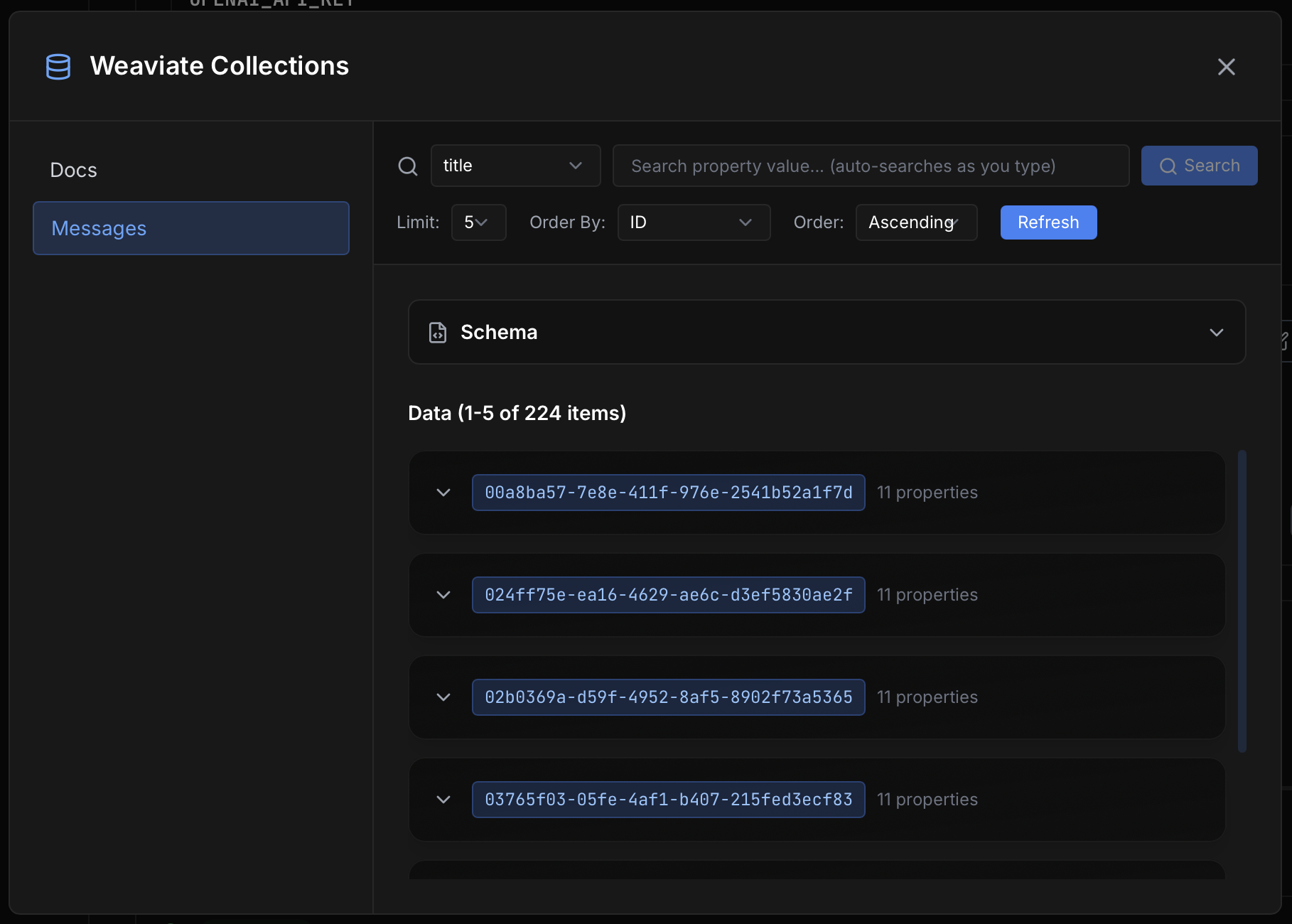This screenshot has height=924, width=1292.
Task: Expand item 03765f03 with its chevron
Action: 443,800
